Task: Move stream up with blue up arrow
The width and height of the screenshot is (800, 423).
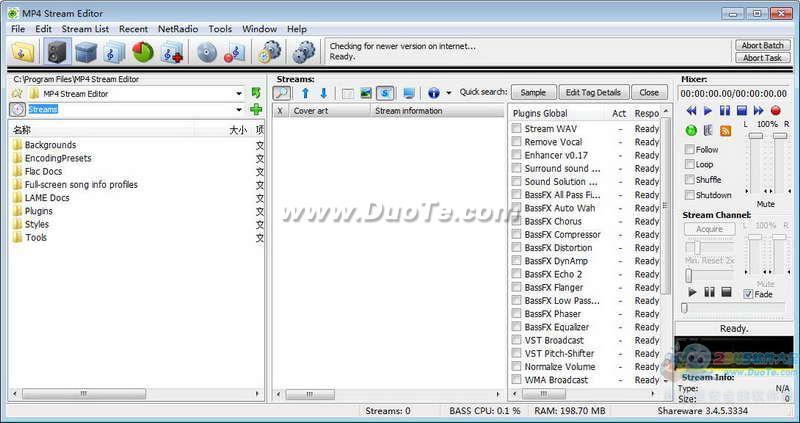Action: pos(305,93)
